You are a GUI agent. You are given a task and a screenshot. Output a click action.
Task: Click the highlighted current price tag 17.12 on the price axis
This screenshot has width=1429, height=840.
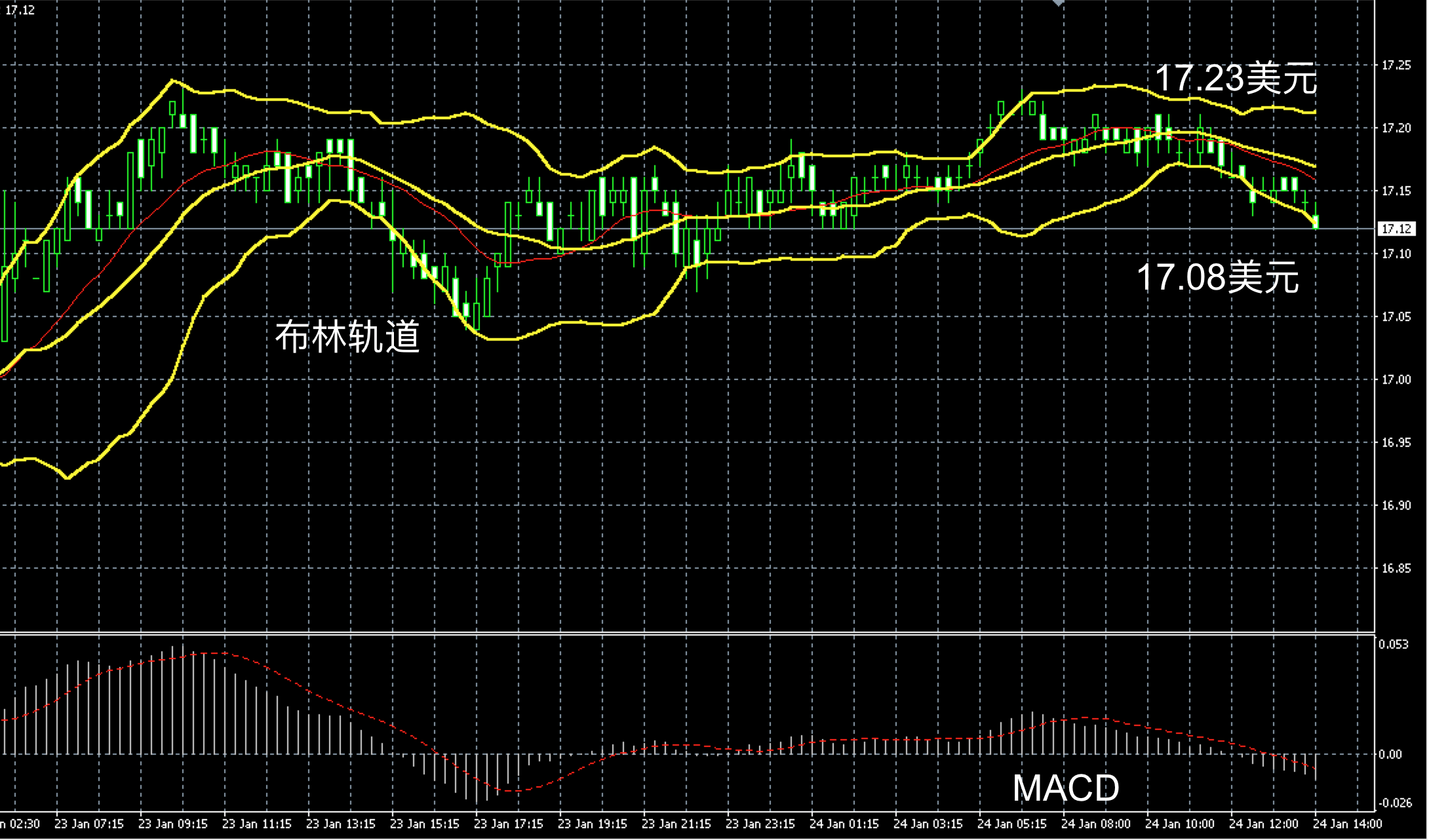tap(1397, 229)
